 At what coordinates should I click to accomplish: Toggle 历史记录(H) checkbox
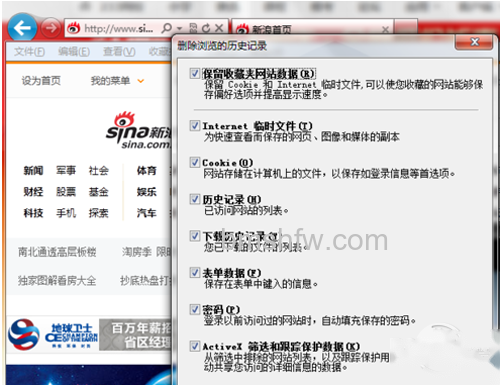click(195, 199)
